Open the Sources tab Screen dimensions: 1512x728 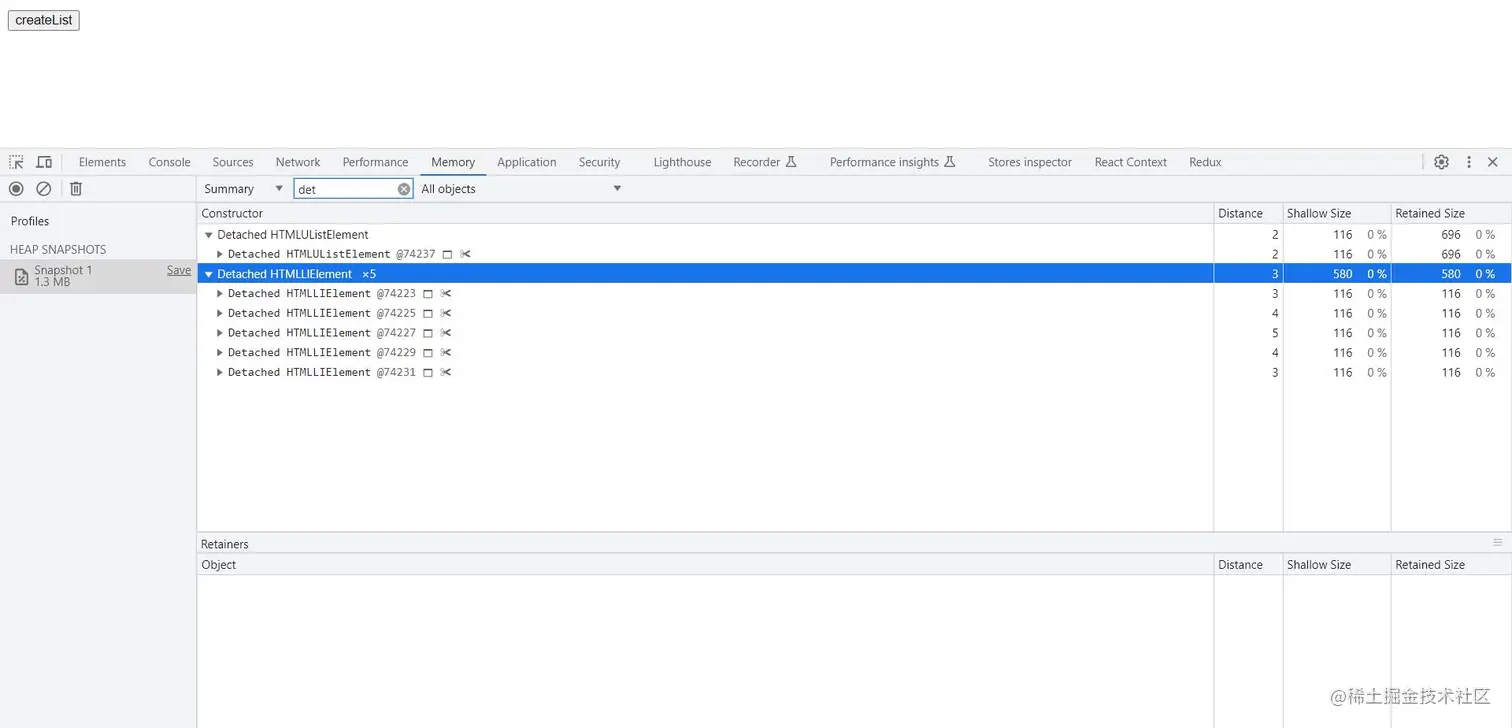pyautogui.click(x=233, y=162)
